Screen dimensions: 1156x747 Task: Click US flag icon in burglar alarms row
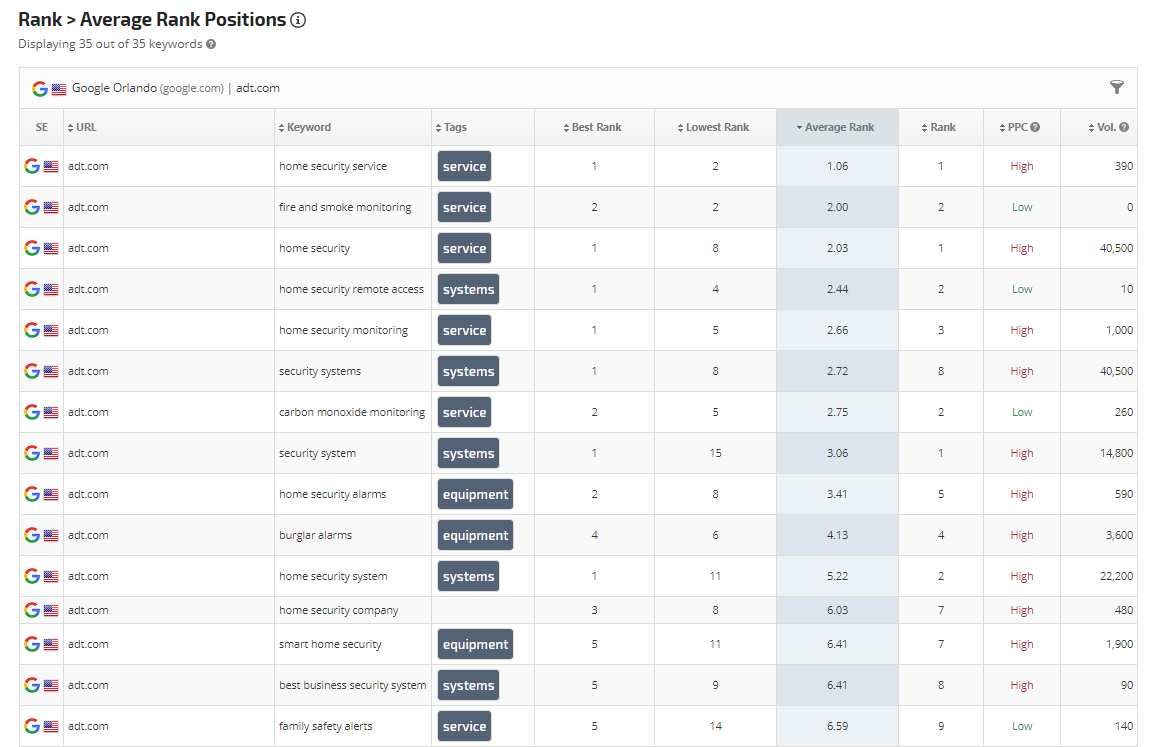tap(51, 535)
